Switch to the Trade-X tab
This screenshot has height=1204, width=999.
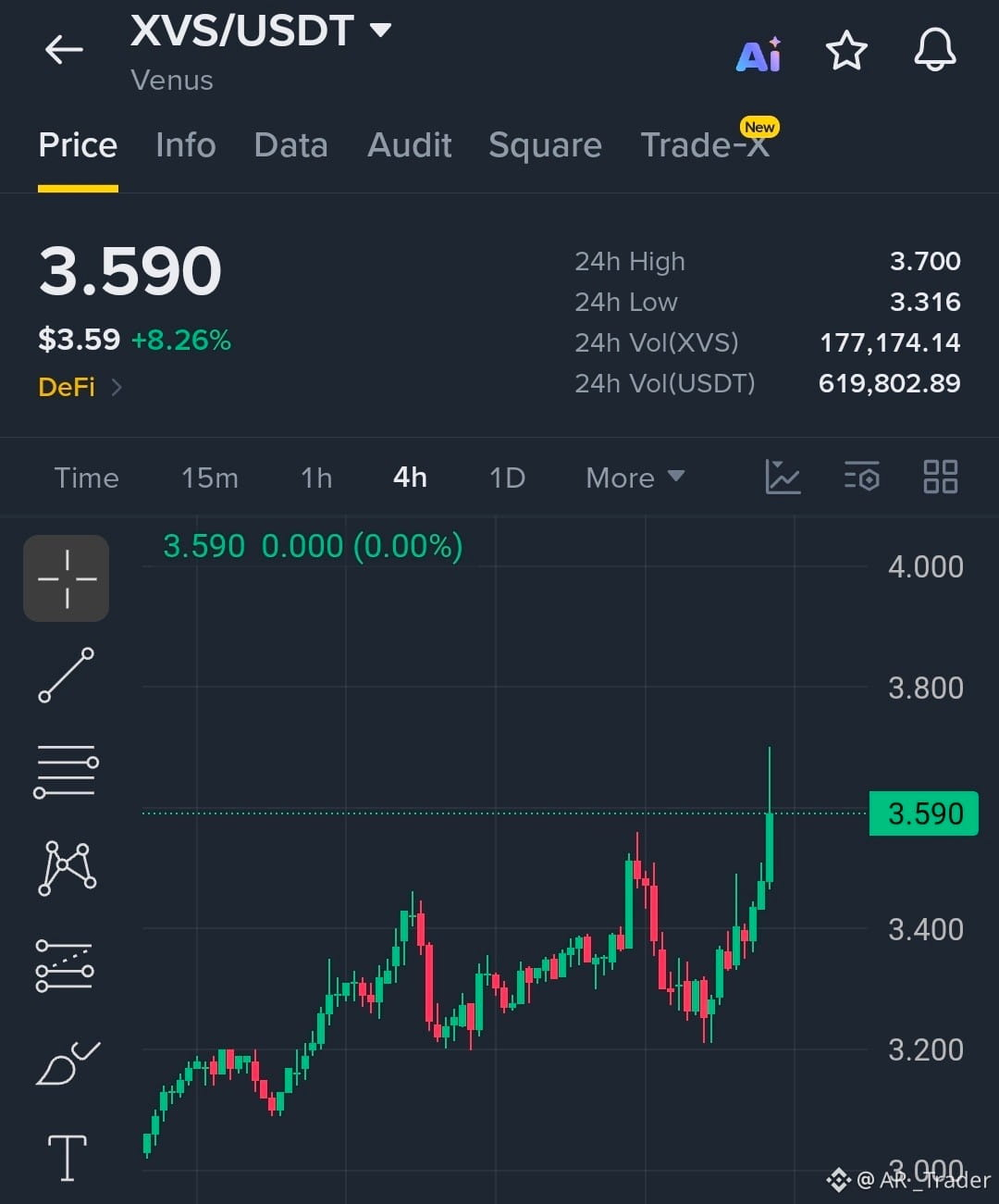[x=706, y=145]
